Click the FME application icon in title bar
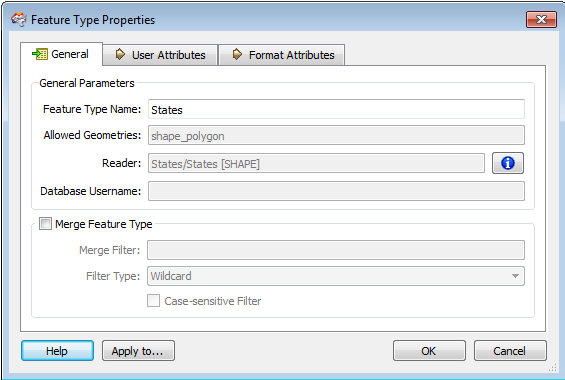Viewport: 565px width, 380px height. coord(19,19)
